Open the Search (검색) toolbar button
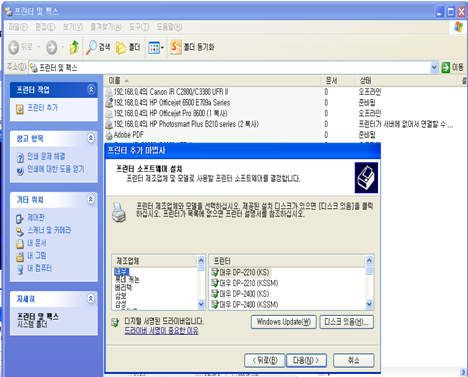Viewport: 468px width, 377px height. [x=98, y=47]
